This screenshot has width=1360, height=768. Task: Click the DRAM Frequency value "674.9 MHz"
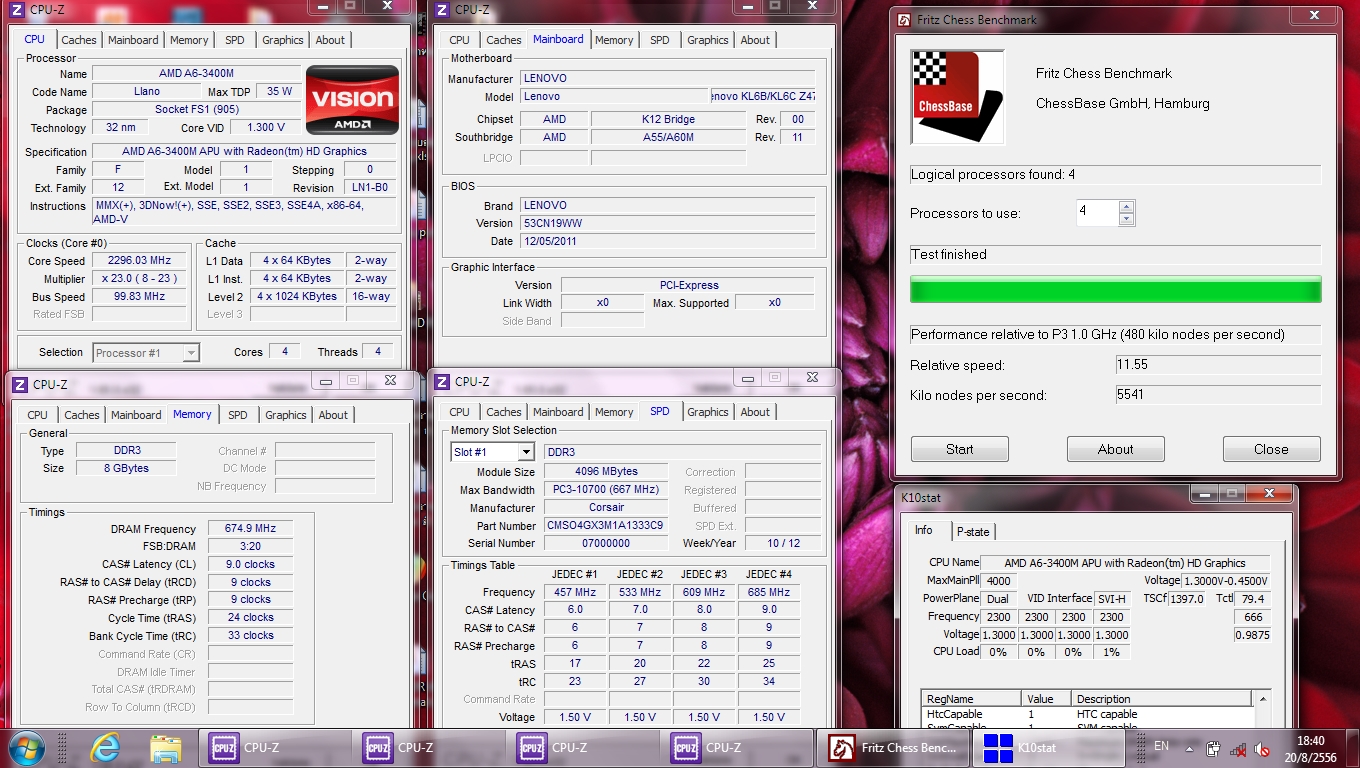tap(251, 529)
